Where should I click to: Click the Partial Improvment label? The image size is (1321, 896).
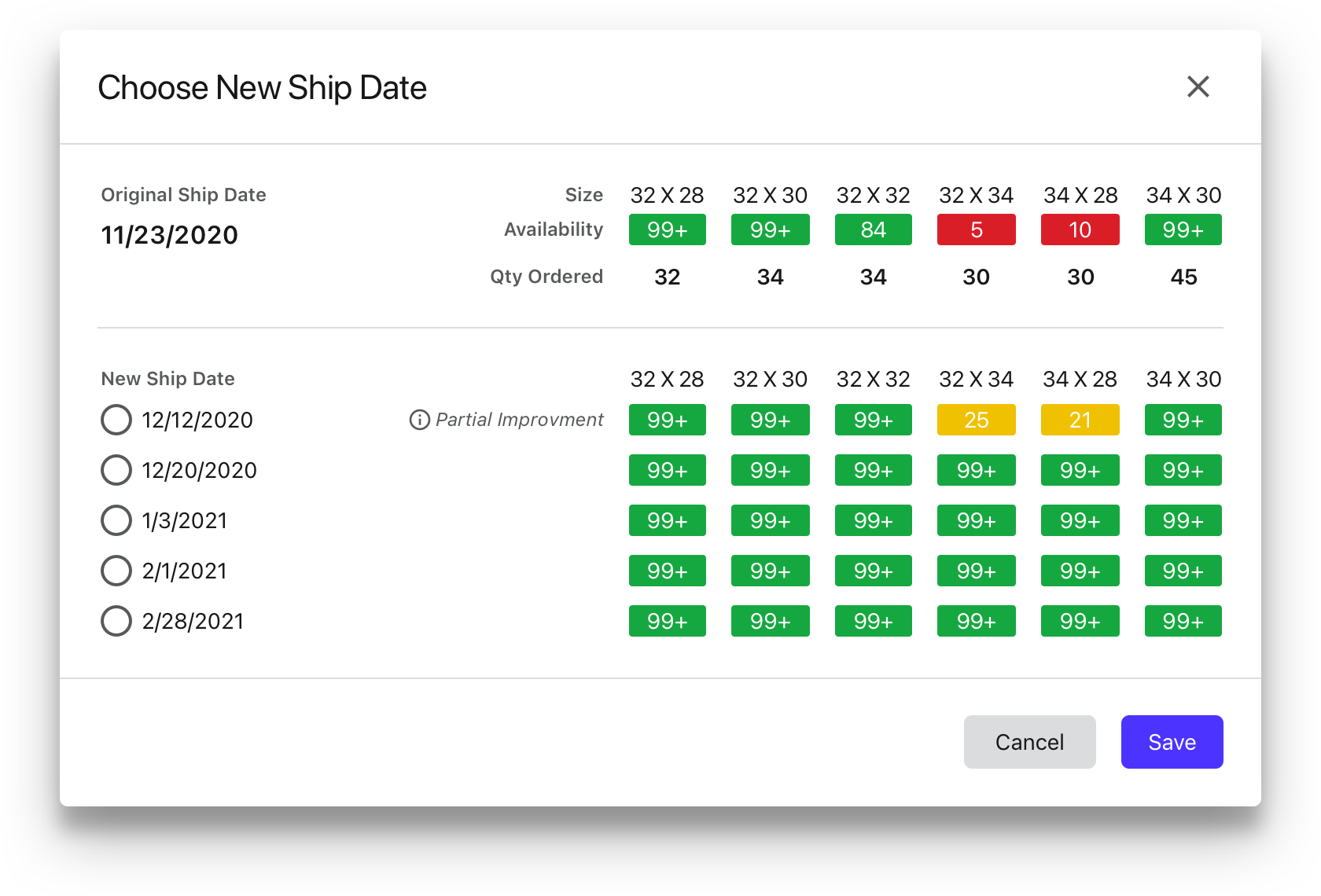[519, 420]
